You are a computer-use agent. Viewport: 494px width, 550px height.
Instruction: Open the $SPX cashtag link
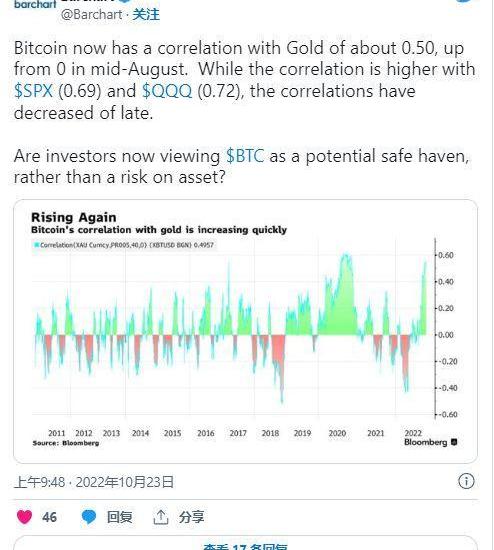tap(33, 91)
